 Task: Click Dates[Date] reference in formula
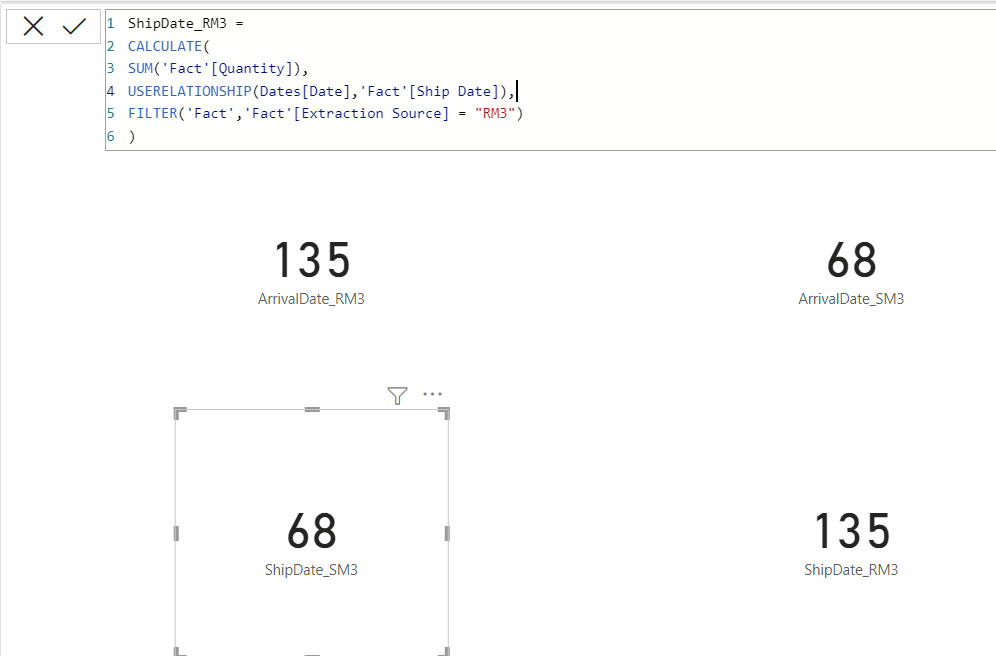(x=305, y=91)
